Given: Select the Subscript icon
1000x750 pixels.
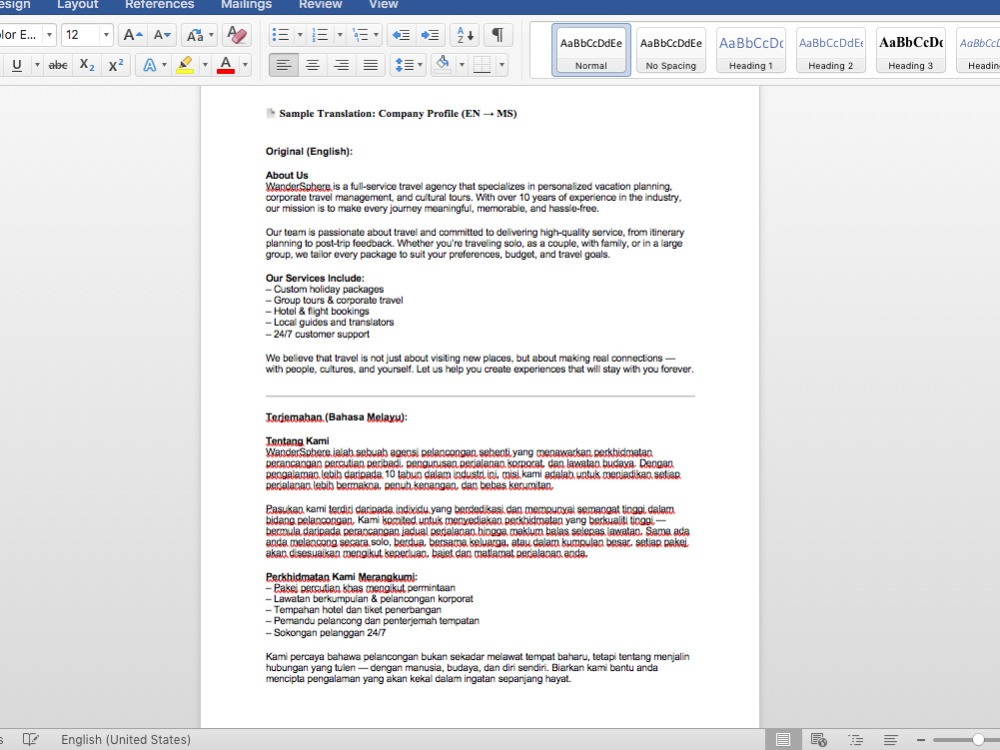Looking at the screenshot, I should click(x=87, y=65).
